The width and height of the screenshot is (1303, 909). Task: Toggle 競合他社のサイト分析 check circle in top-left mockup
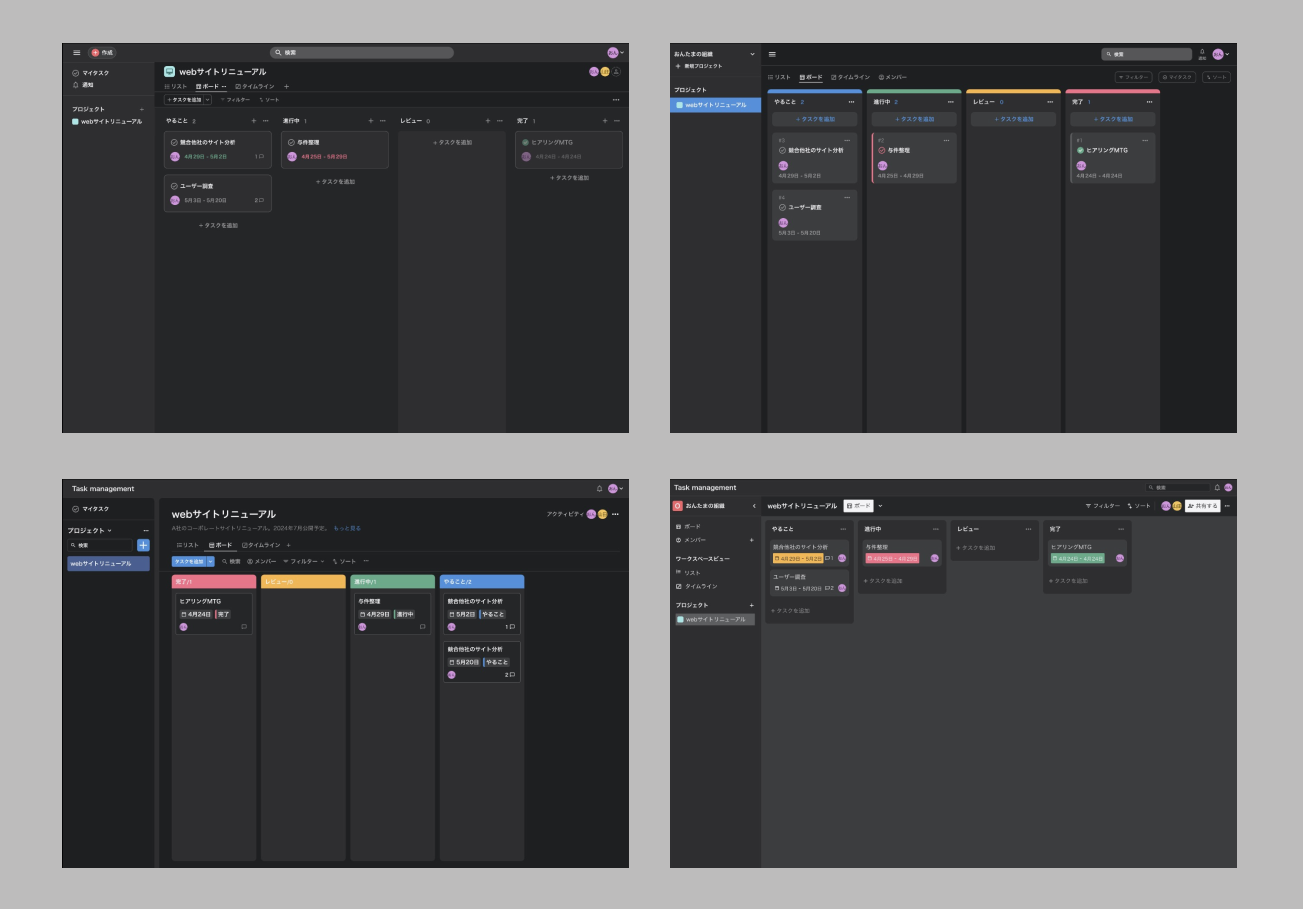tap(174, 142)
